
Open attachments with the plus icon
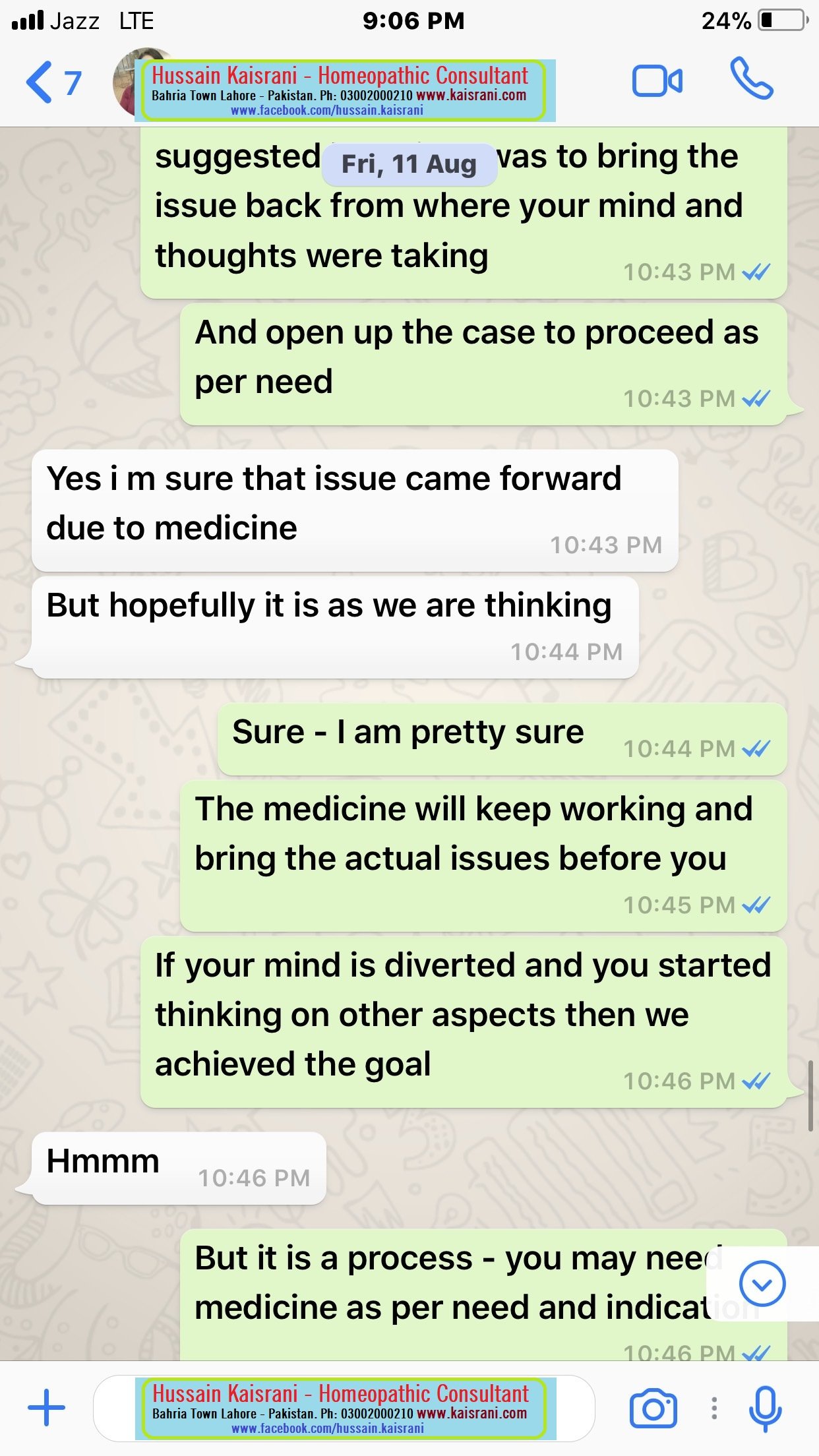click(x=47, y=1408)
